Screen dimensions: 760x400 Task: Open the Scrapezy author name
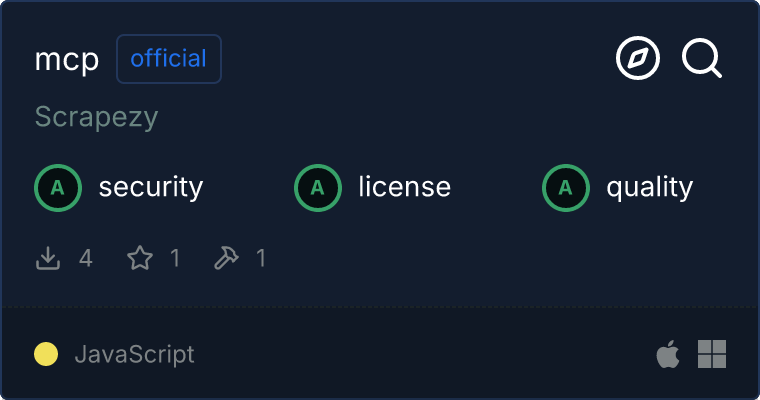point(96,117)
